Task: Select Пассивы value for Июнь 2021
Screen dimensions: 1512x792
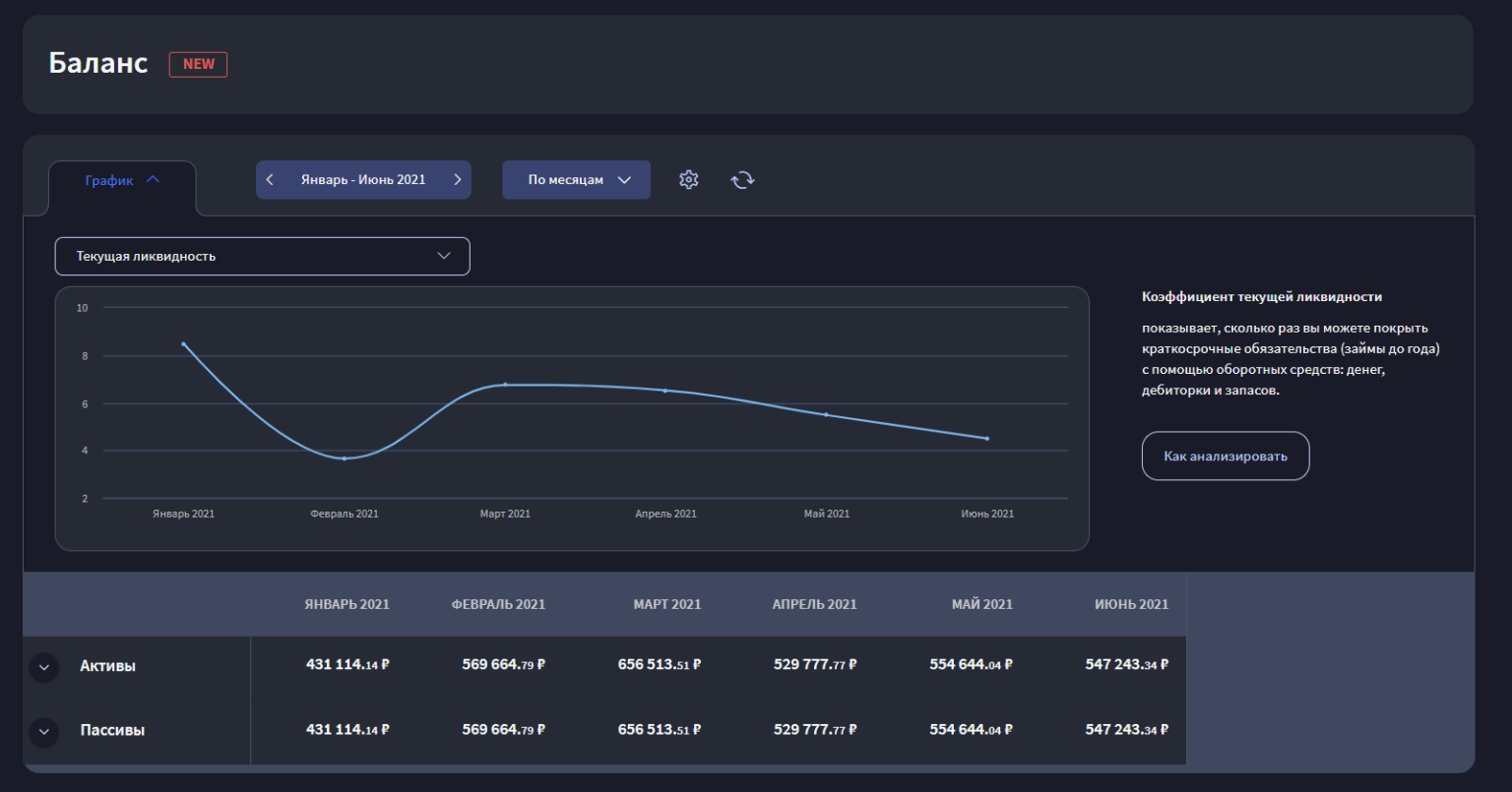Action: pyautogui.click(x=1127, y=729)
